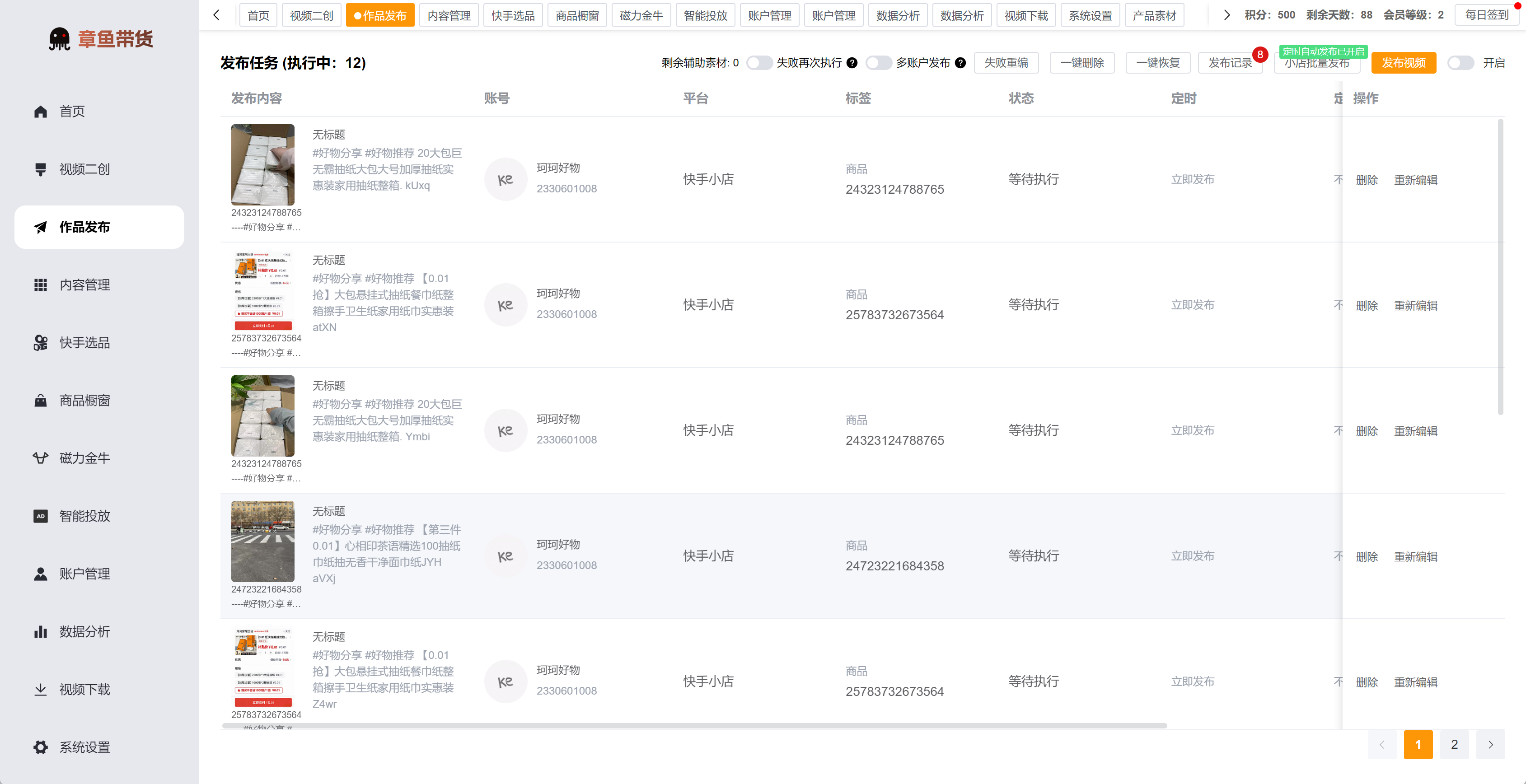Open the 磁力金牛 top tab

[x=641, y=15]
